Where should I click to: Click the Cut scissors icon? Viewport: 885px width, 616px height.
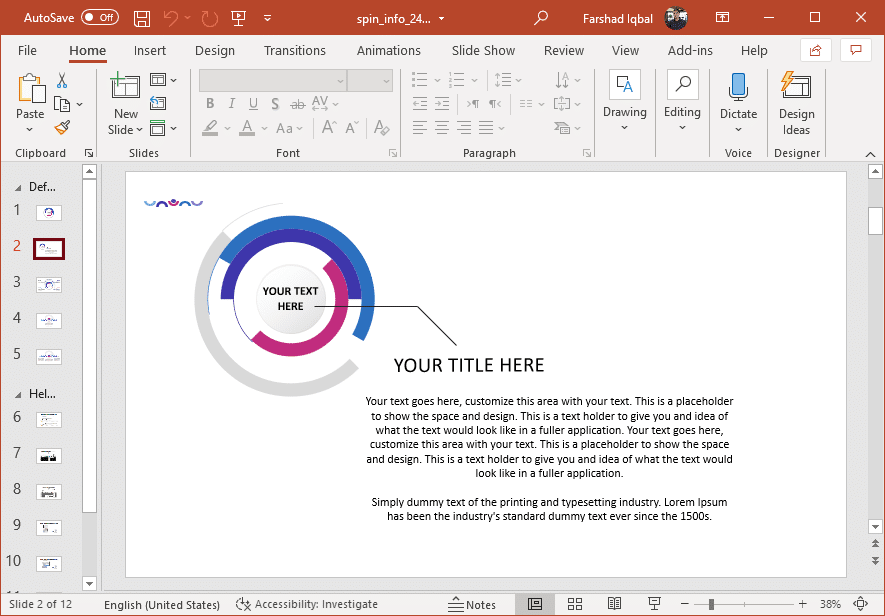coord(62,81)
